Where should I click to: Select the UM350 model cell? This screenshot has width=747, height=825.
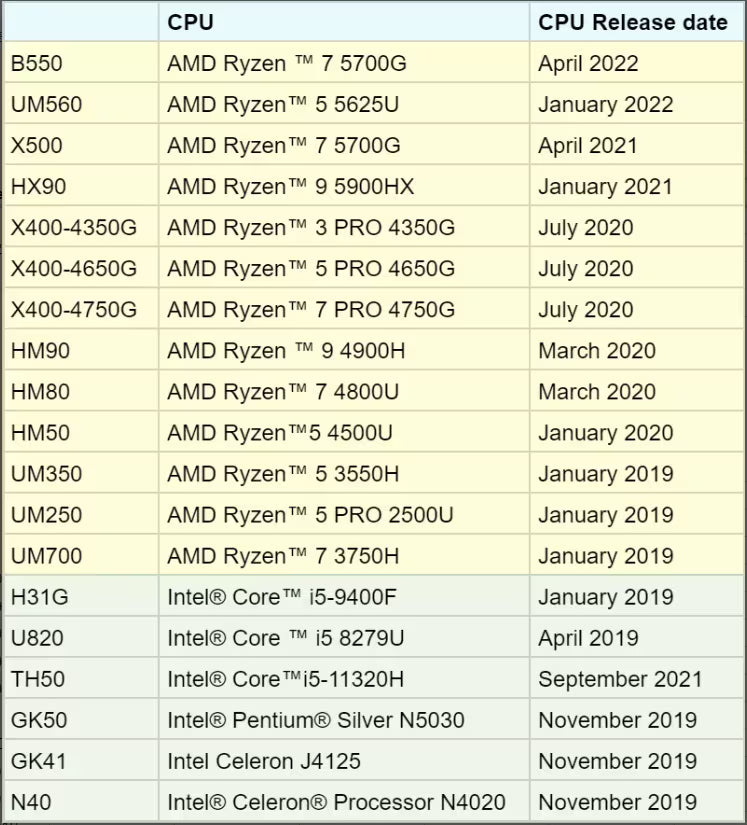pyautogui.click(x=46, y=474)
